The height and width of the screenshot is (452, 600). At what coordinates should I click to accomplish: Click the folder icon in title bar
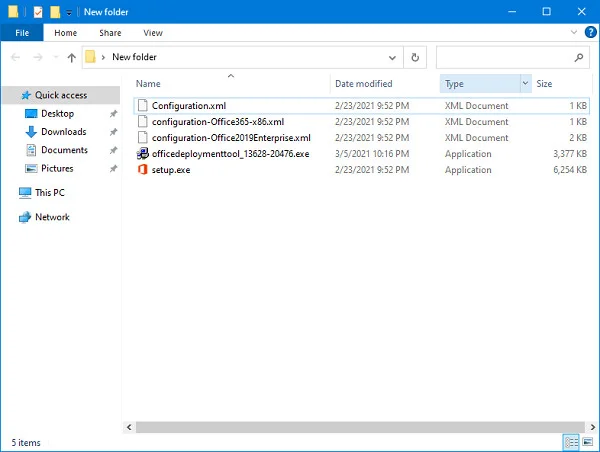coord(13,12)
